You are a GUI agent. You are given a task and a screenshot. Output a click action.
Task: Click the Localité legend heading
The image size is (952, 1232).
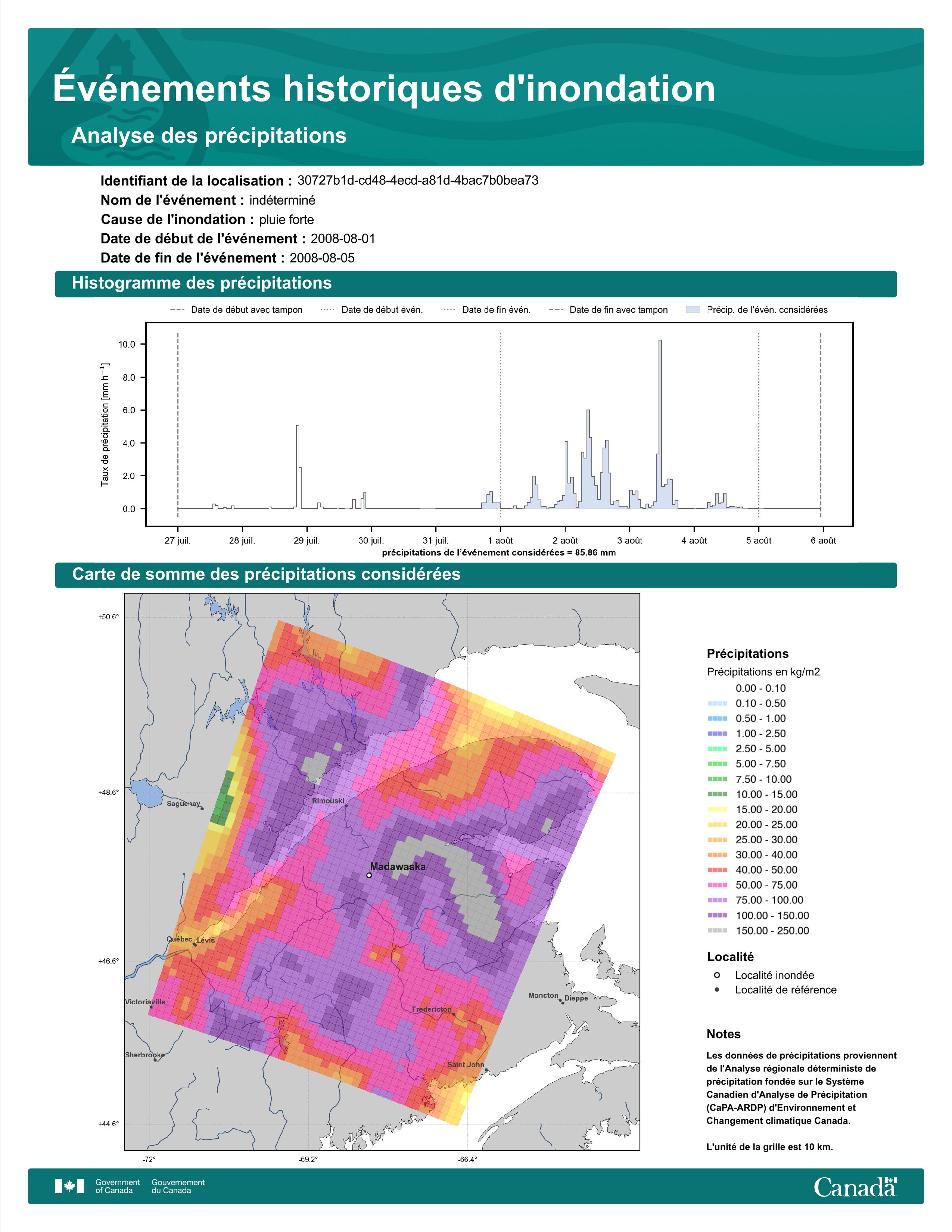point(730,957)
